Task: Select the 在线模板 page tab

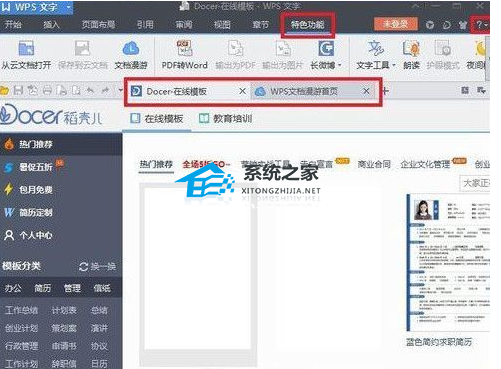Action: pos(157,118)
